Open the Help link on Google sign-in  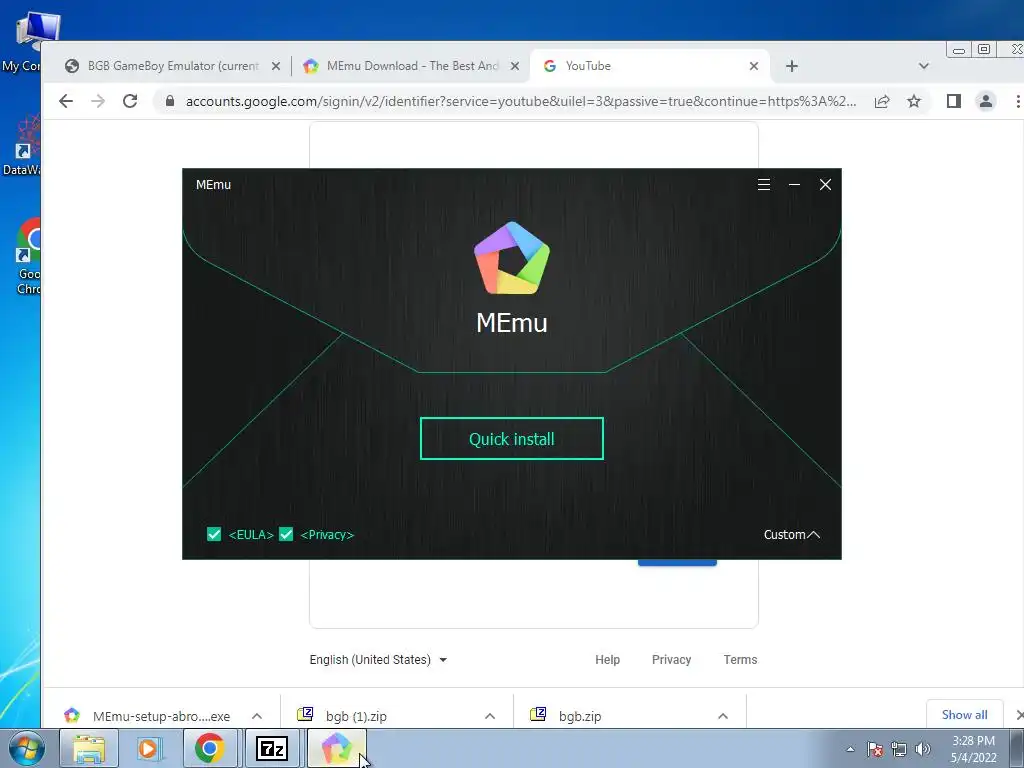point(607,660)
